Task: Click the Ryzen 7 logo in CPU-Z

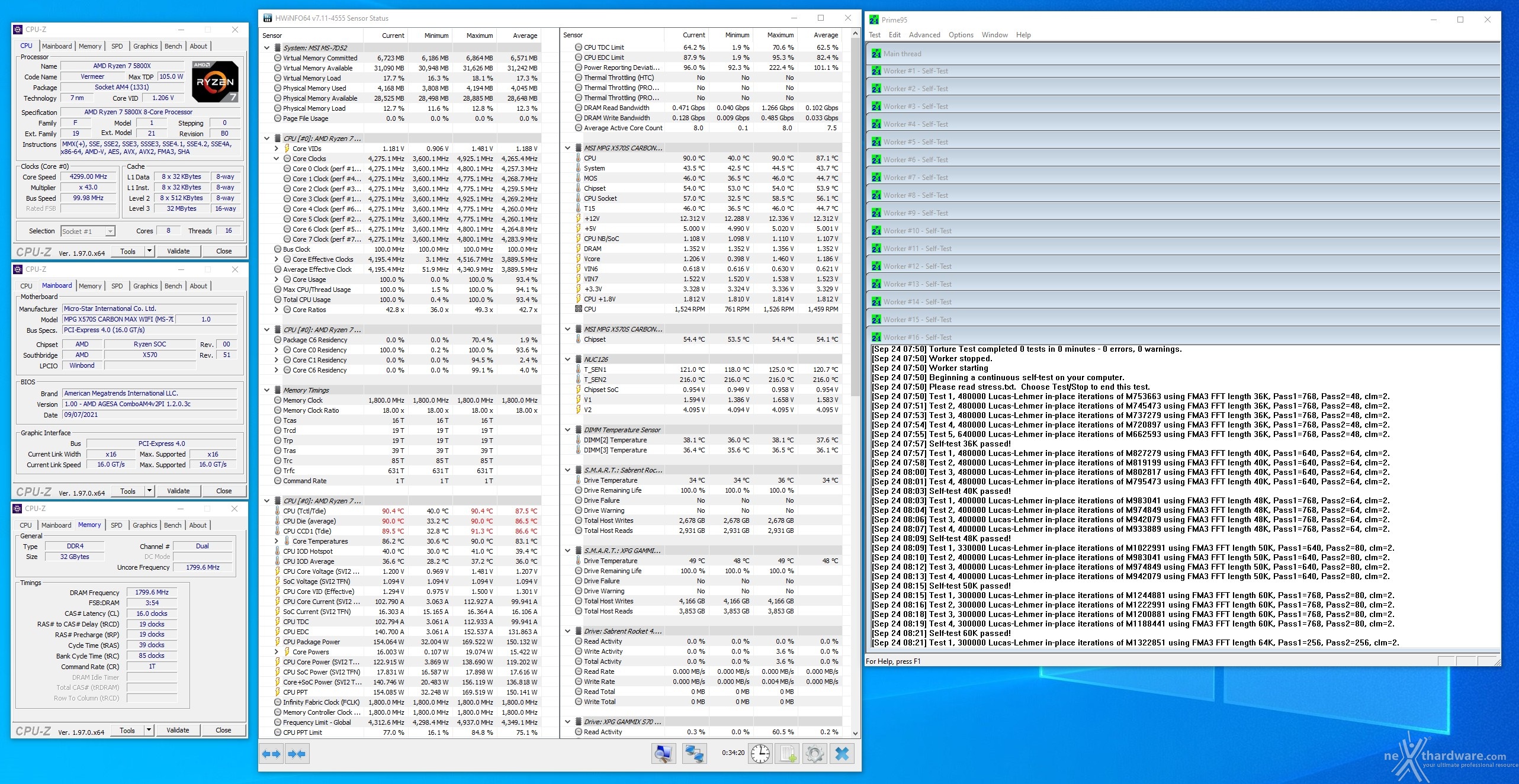Action: tap(215, 81)
